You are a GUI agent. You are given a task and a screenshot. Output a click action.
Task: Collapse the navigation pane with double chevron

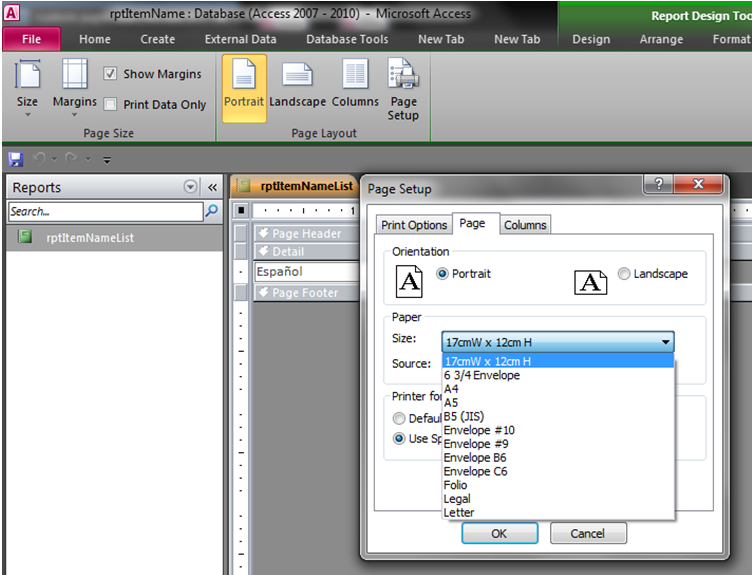coord(212,187)
